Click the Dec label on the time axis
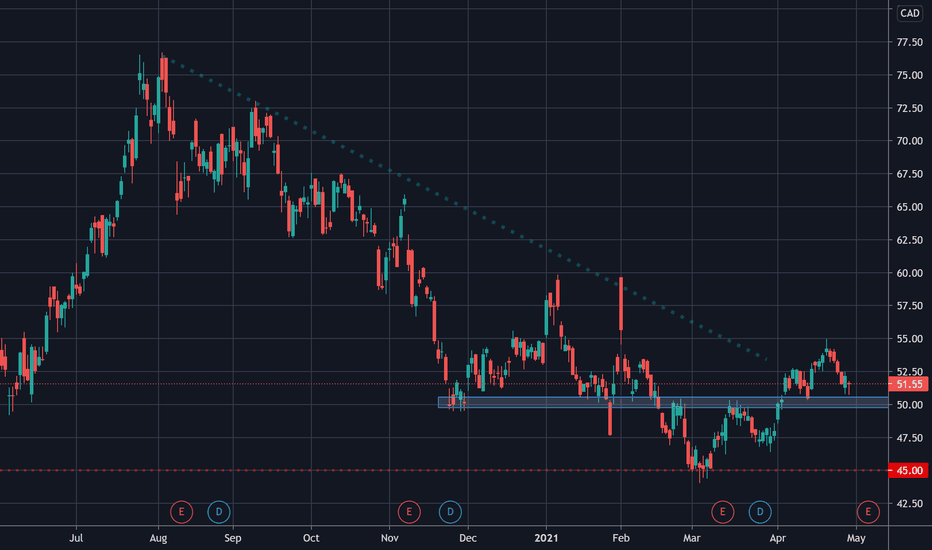Screen dimensions: 932x550 tap(468, 538)
